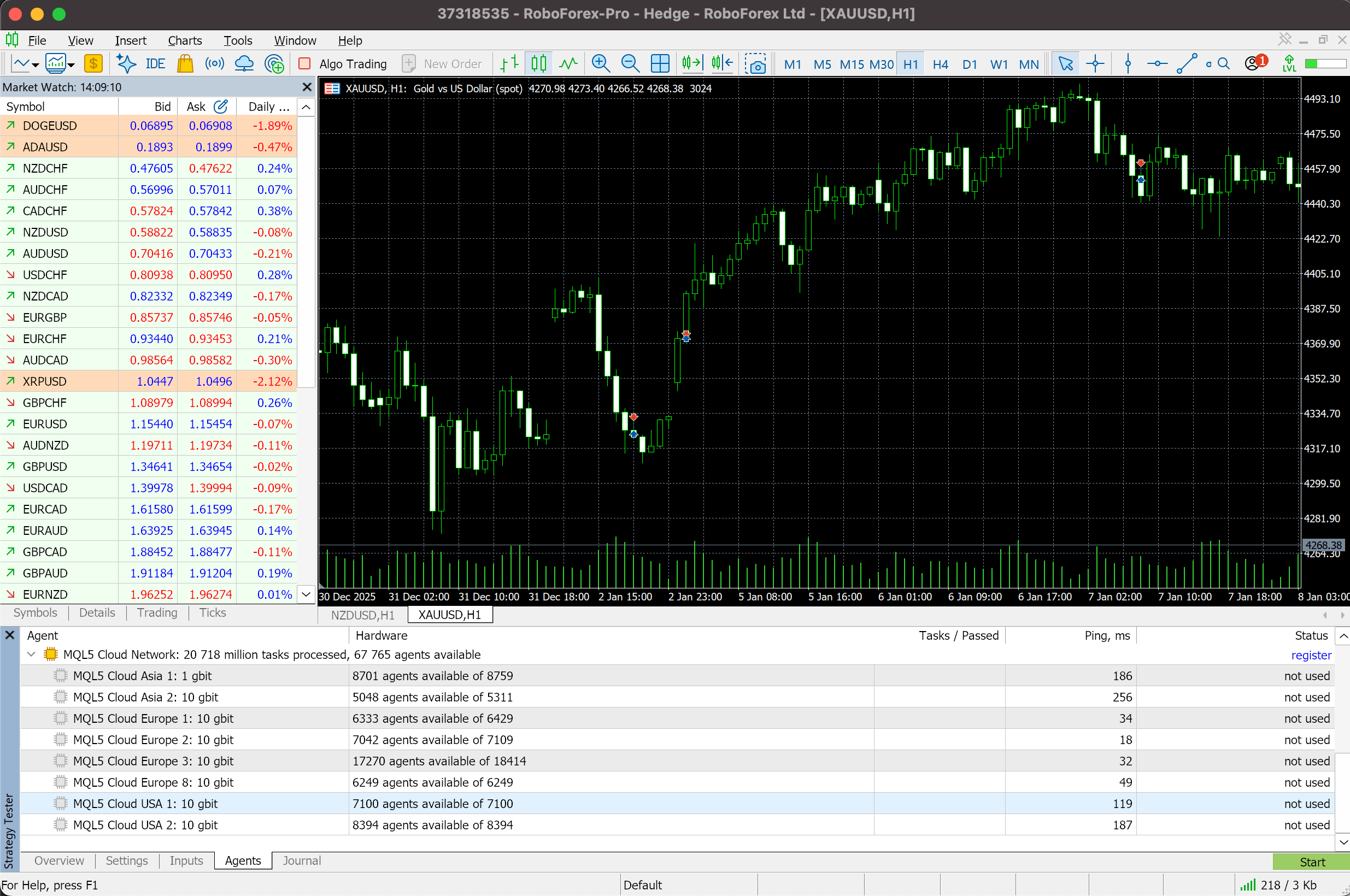The image size is (1350, 896).
Task: Open the Settings tab in tester
Action: (126, 860)
